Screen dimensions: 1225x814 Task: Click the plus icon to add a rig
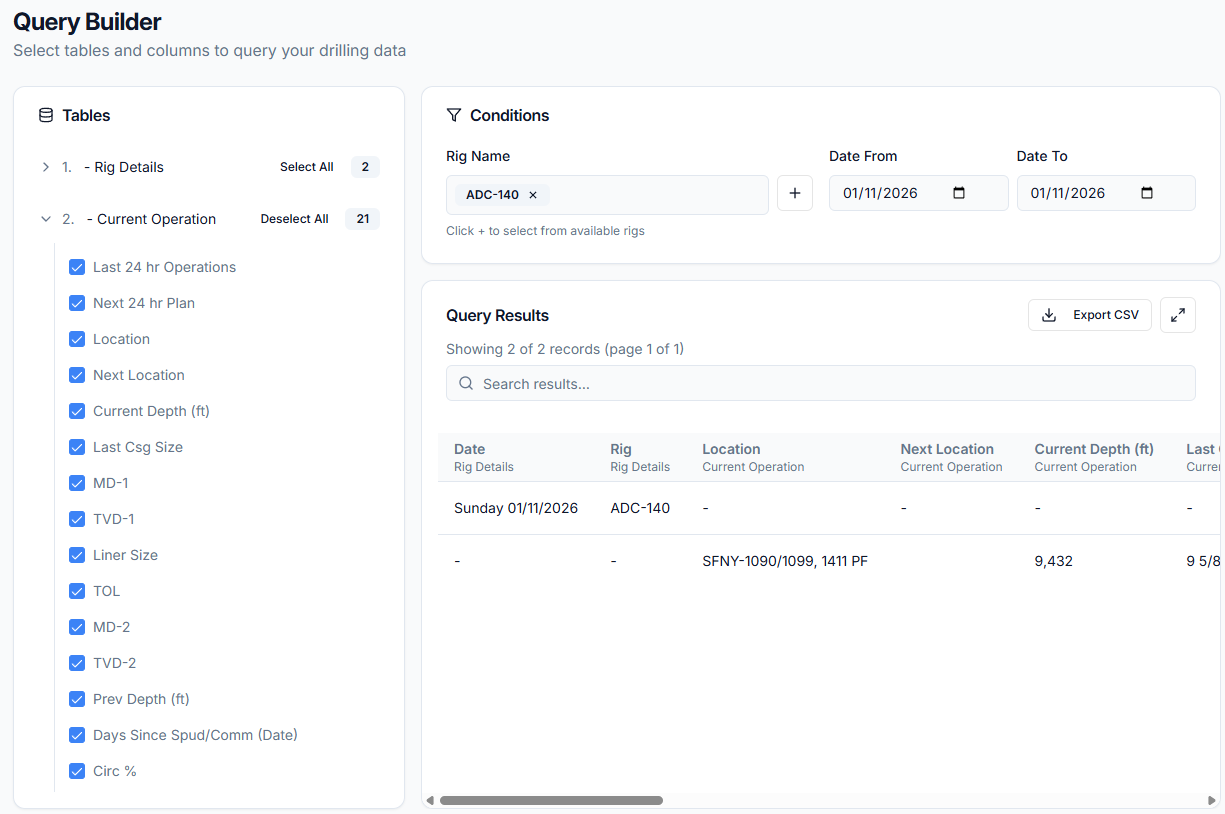pos(795,194)
